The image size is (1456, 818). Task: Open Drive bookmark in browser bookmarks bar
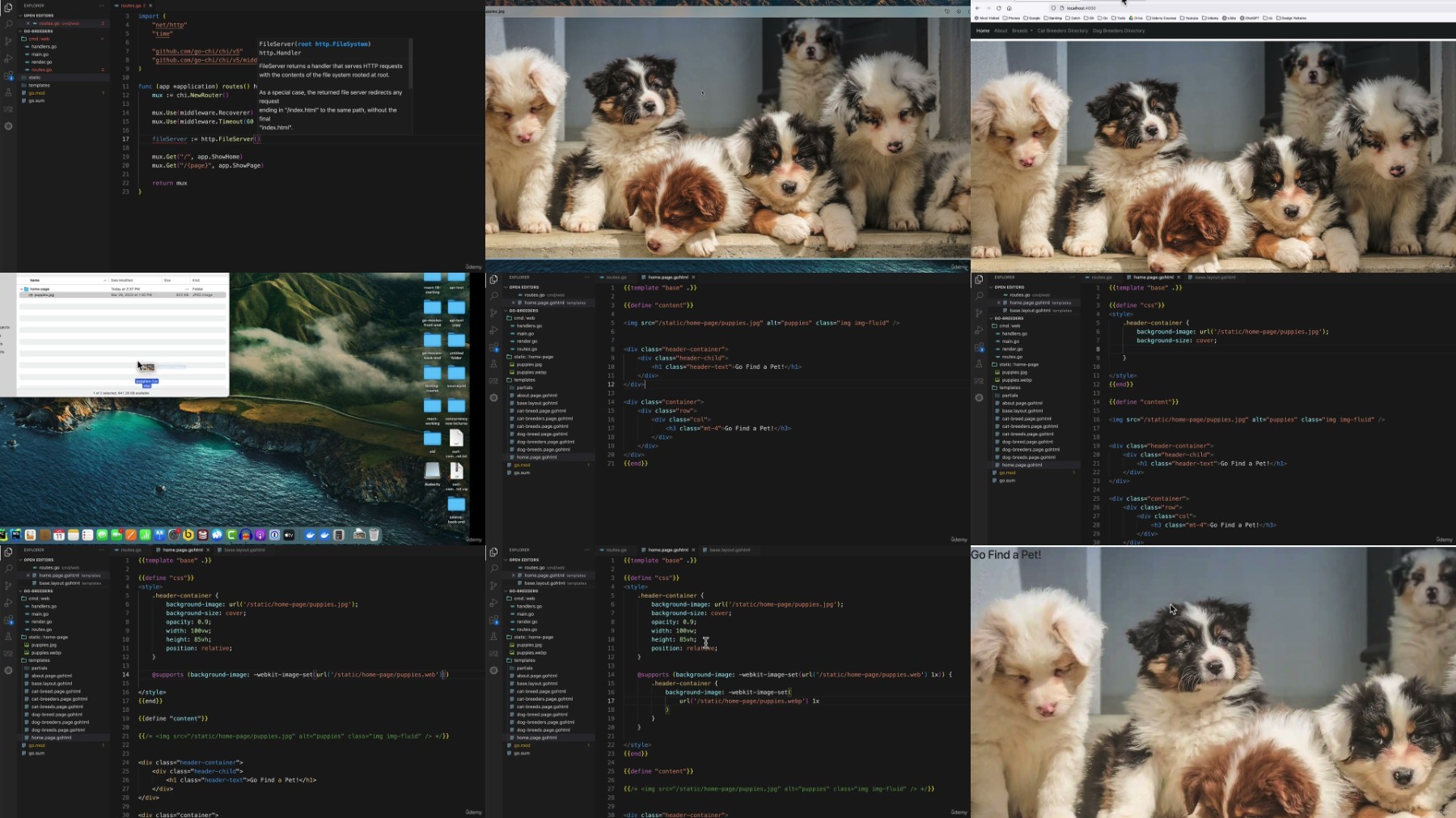click(1137, 18)
